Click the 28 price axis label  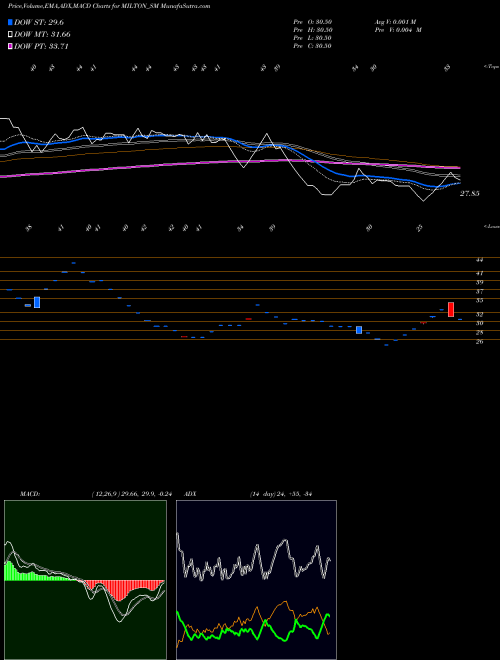point(479,333)
